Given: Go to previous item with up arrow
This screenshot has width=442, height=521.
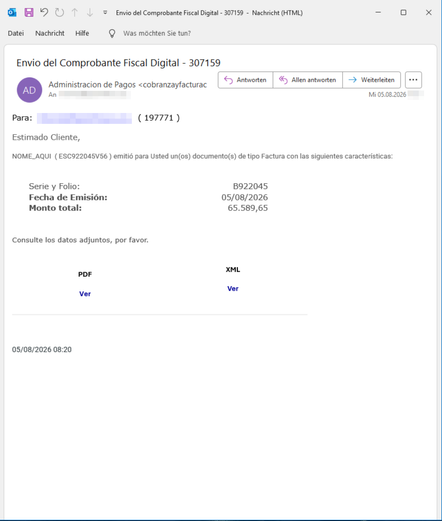Looking at the screenshot, I should (x=75, y=13).
